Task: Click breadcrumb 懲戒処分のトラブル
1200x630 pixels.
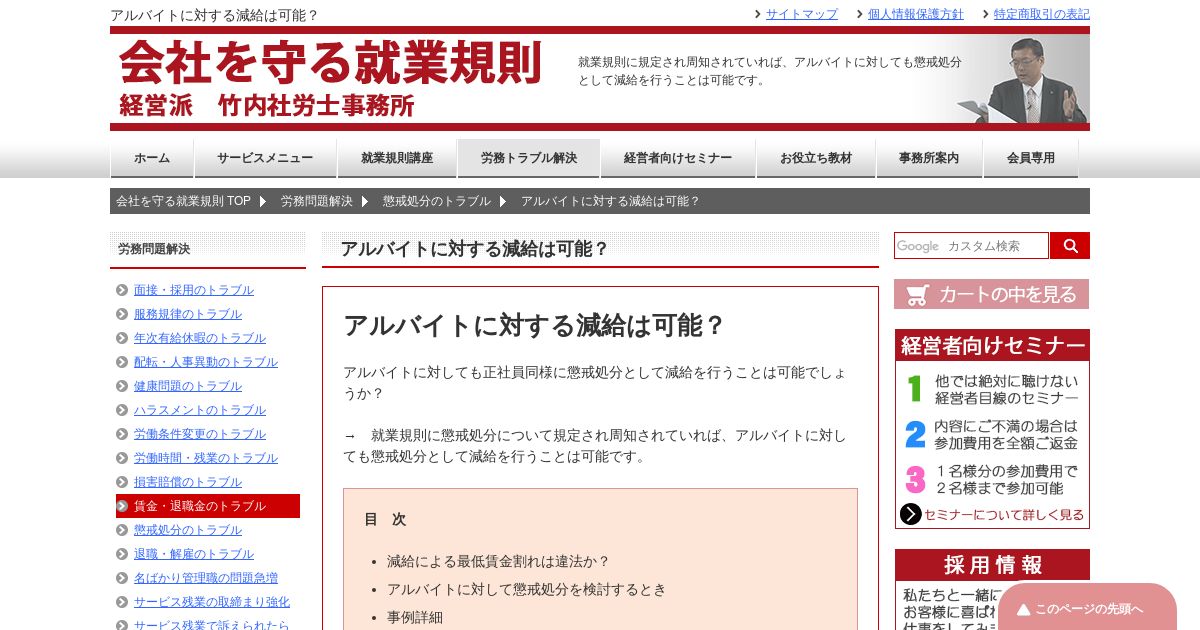Action: tap(437, 201)
